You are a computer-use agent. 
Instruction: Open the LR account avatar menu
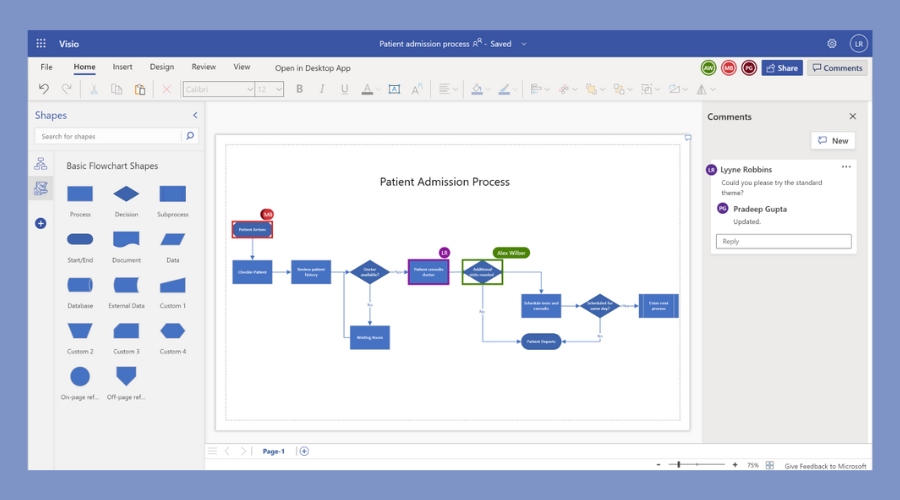[859, 44]
